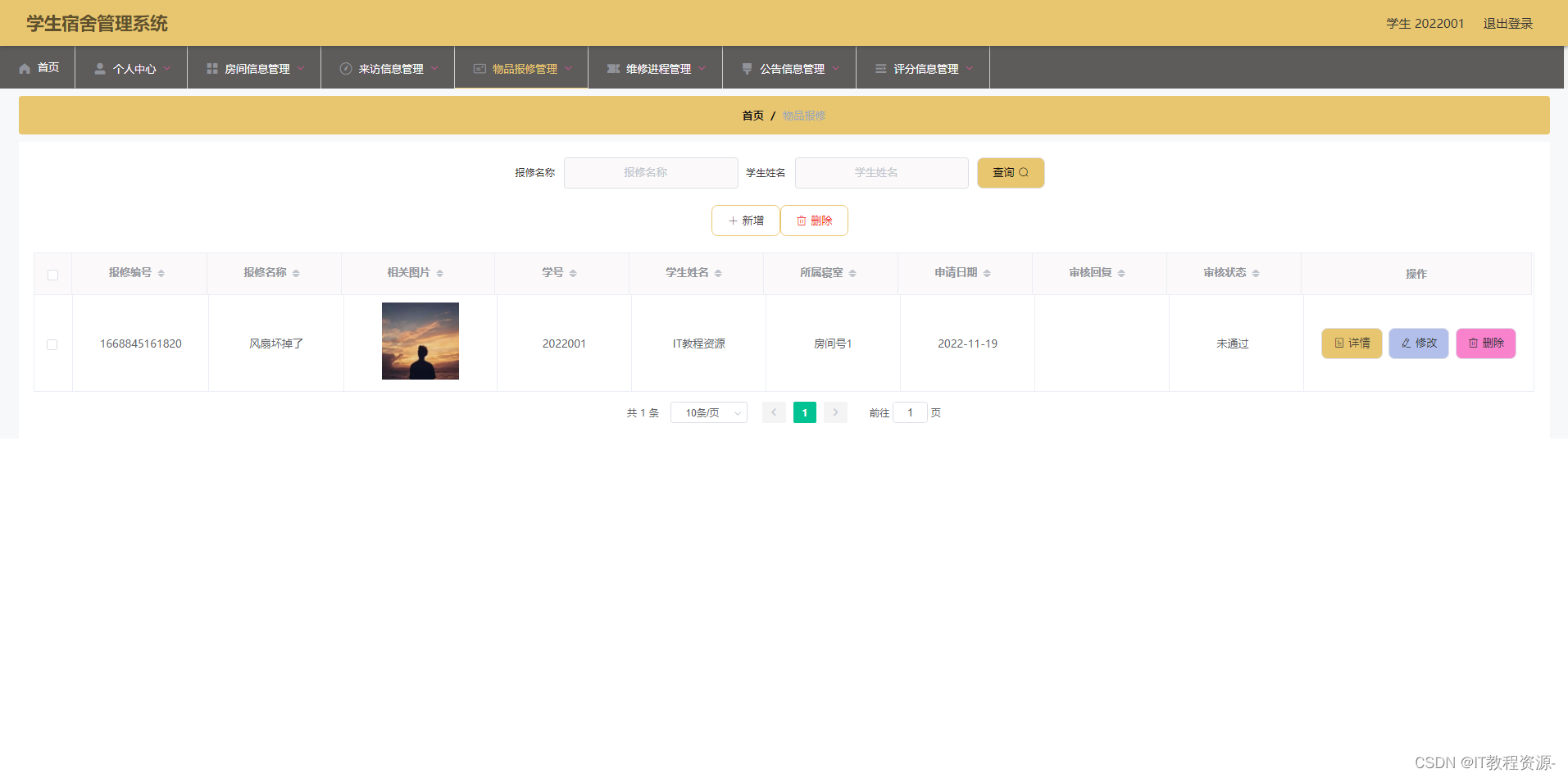Sort by 审核状态 column arrows
This screenshot has width=1568, height=778.
click(1256, 273)
